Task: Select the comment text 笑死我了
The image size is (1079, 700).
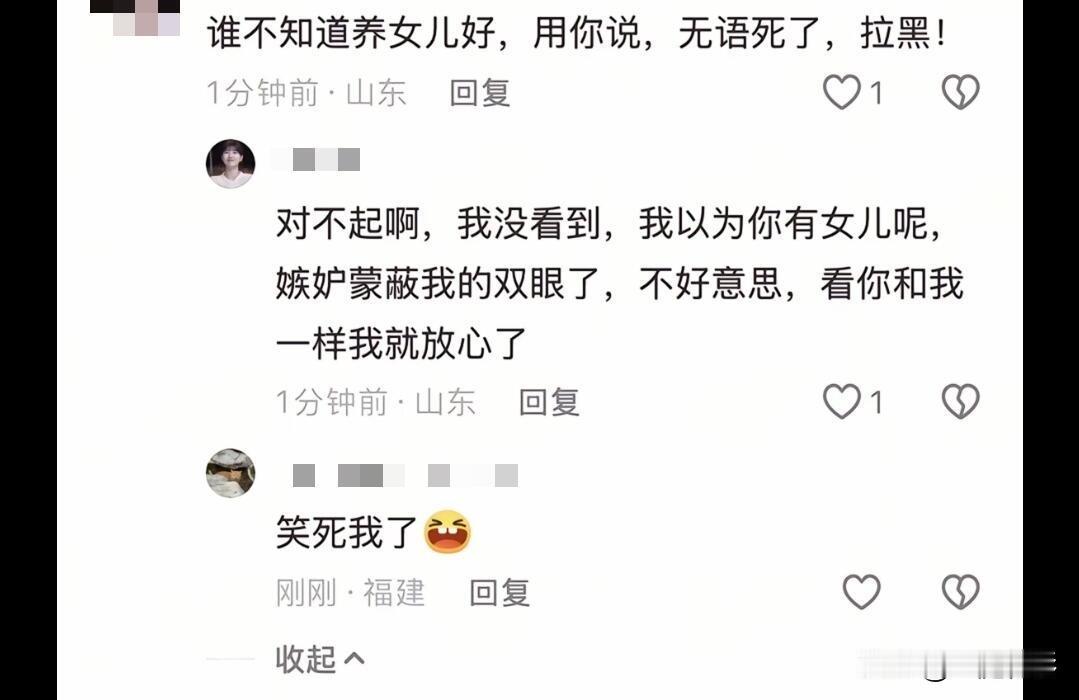Action: pos(347,533)
